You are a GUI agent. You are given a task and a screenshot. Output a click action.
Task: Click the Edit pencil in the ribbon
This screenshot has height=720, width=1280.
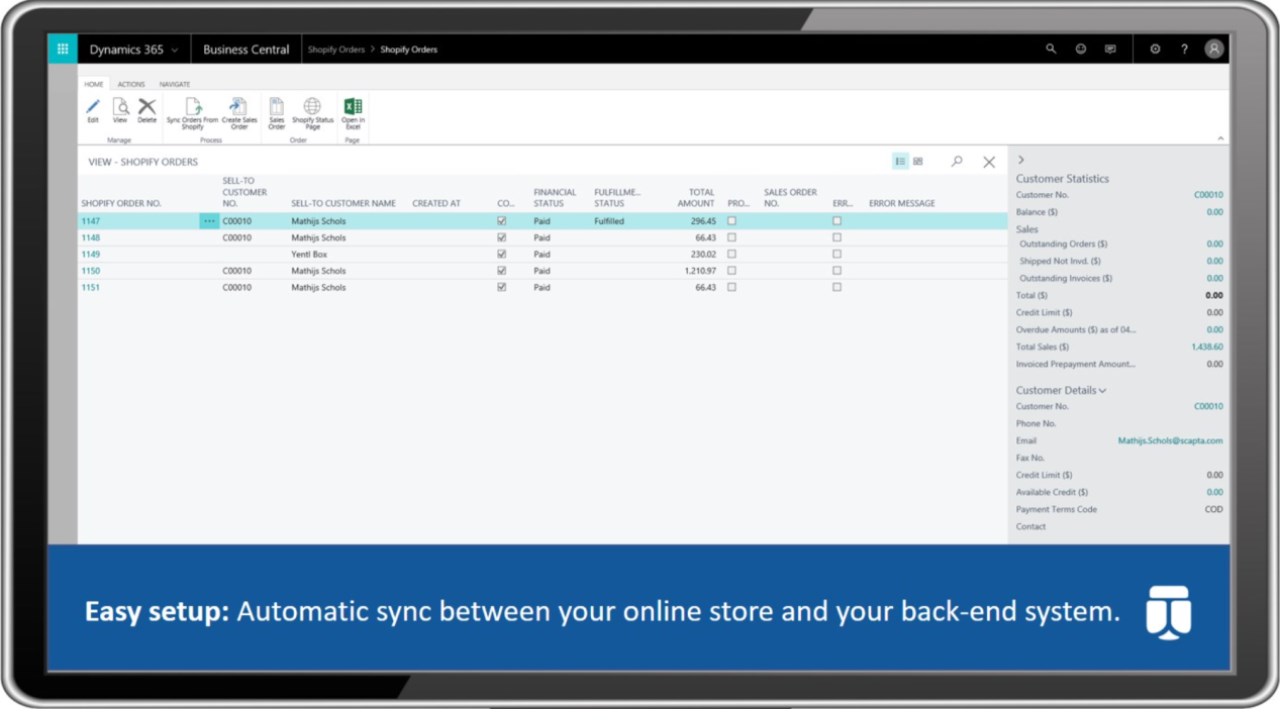click(x=93, y=110)
